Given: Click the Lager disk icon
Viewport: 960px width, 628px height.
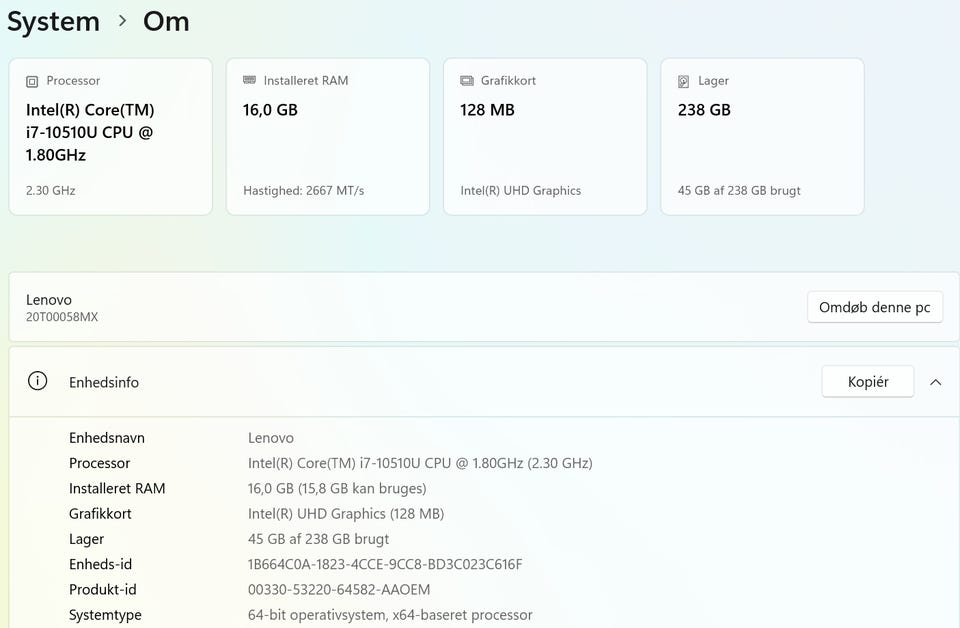Looking at the screenshot, I should pos(684,81).
